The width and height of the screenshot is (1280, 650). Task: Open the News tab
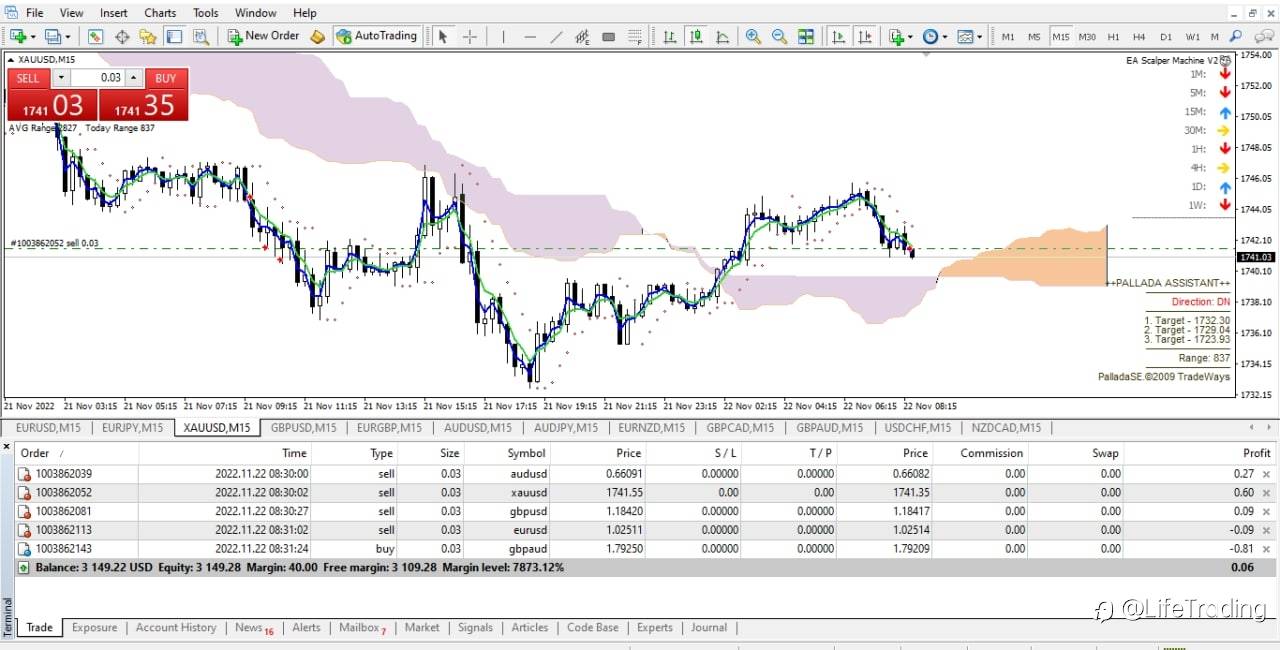click(x=249, y=627)
